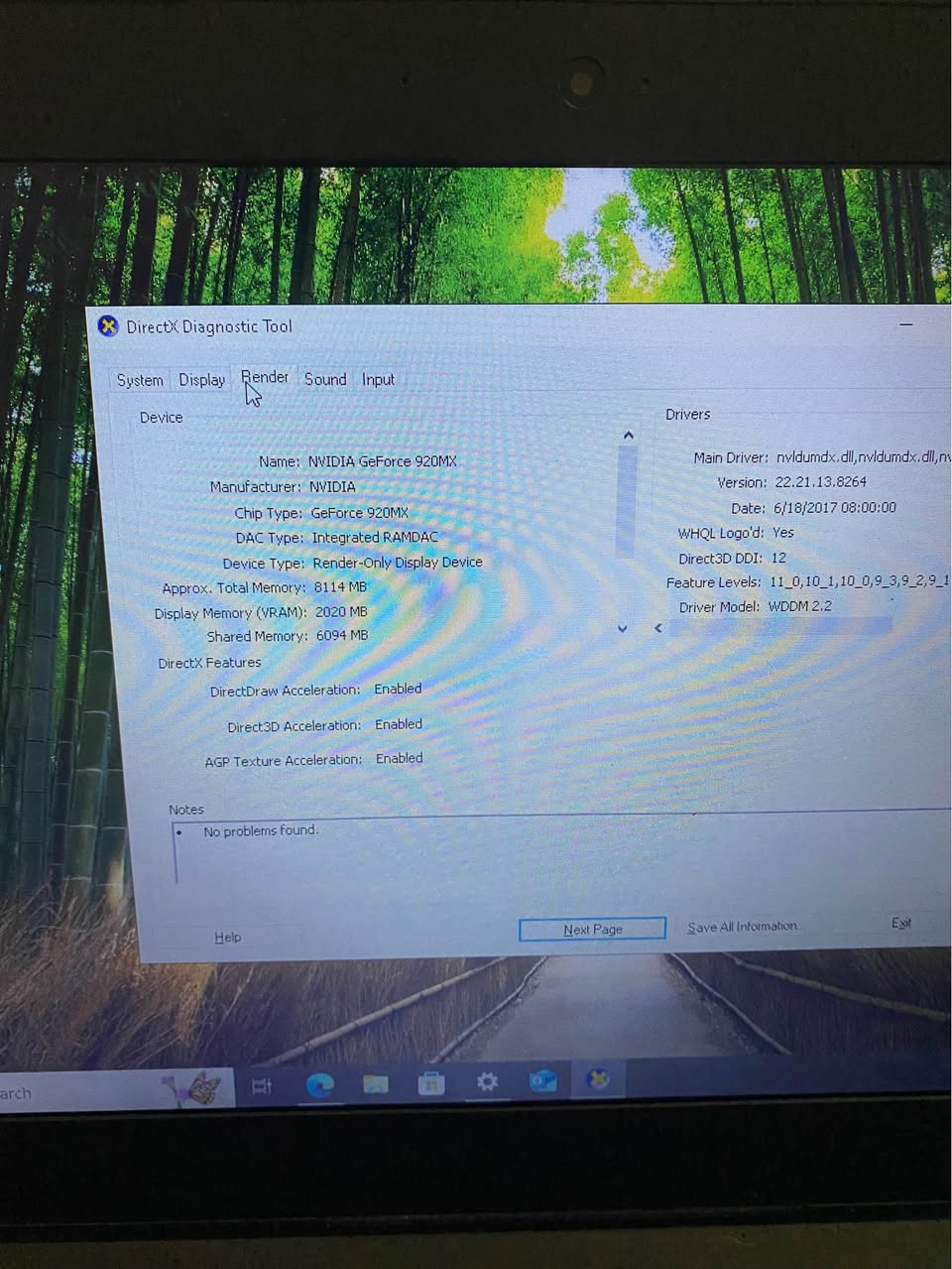Open the Input tab
The image size is (952, 1269).
coord(378,379)
